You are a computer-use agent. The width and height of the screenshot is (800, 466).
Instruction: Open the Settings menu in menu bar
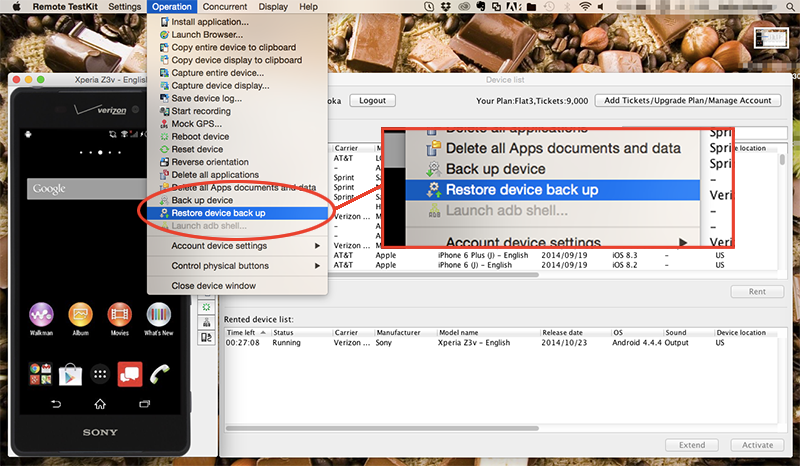[124, 7]
